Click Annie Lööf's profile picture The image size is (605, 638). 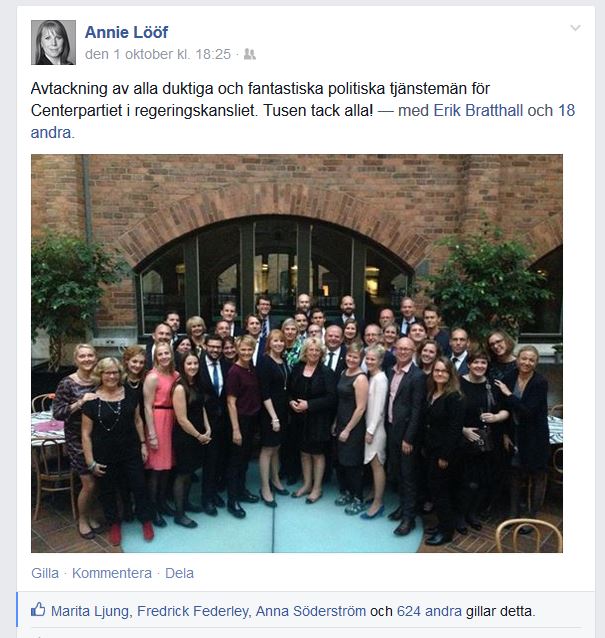click(x=53, y=42)
